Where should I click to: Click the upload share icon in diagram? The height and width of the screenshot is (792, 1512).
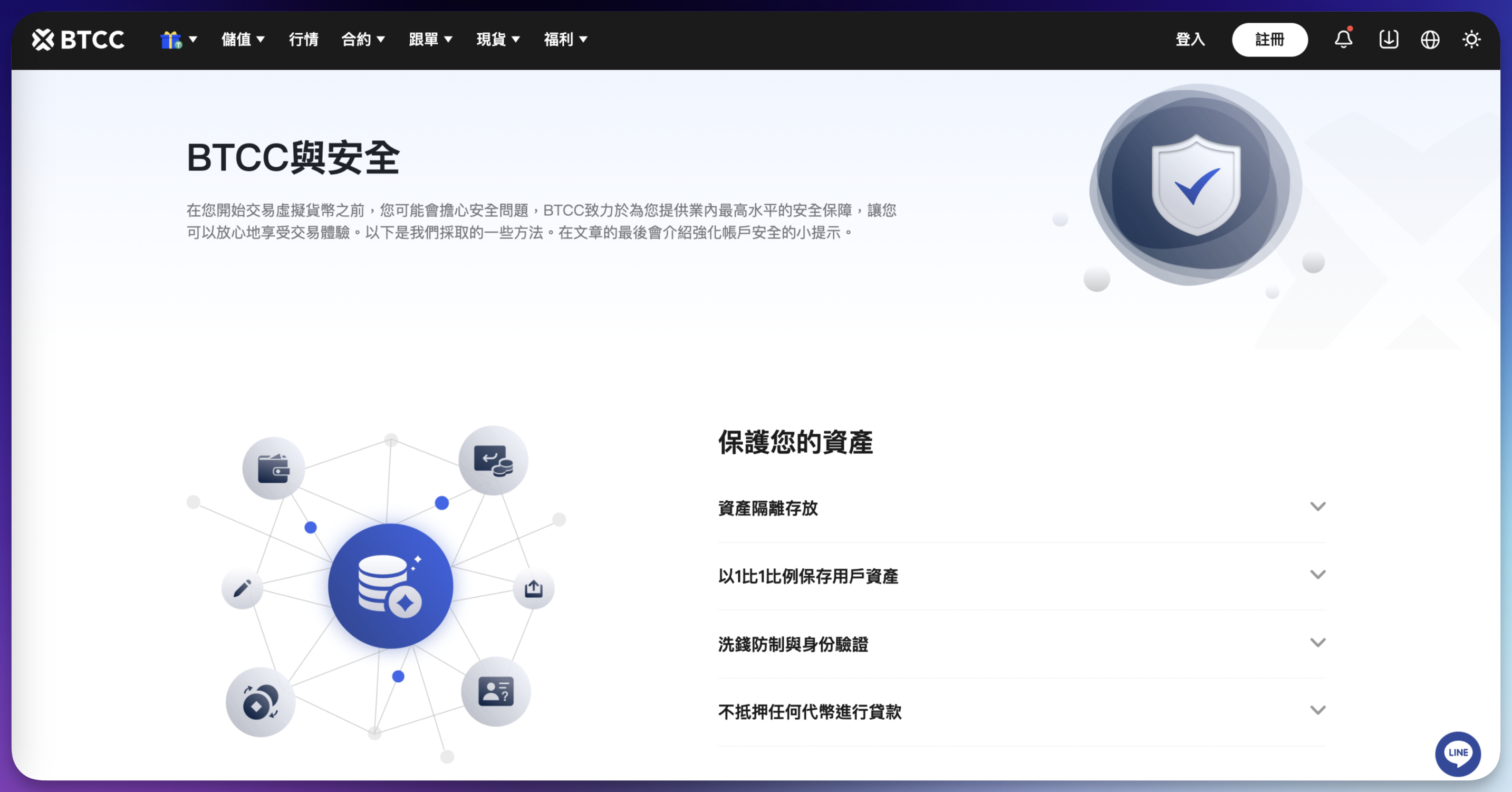(534, 588)
